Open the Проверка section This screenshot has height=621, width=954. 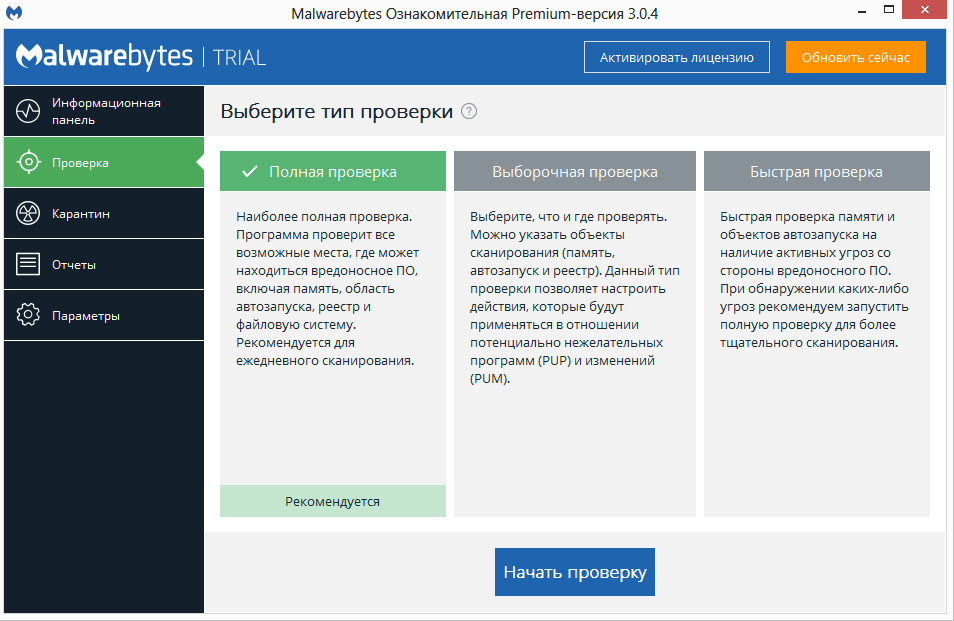click(104, 162)
